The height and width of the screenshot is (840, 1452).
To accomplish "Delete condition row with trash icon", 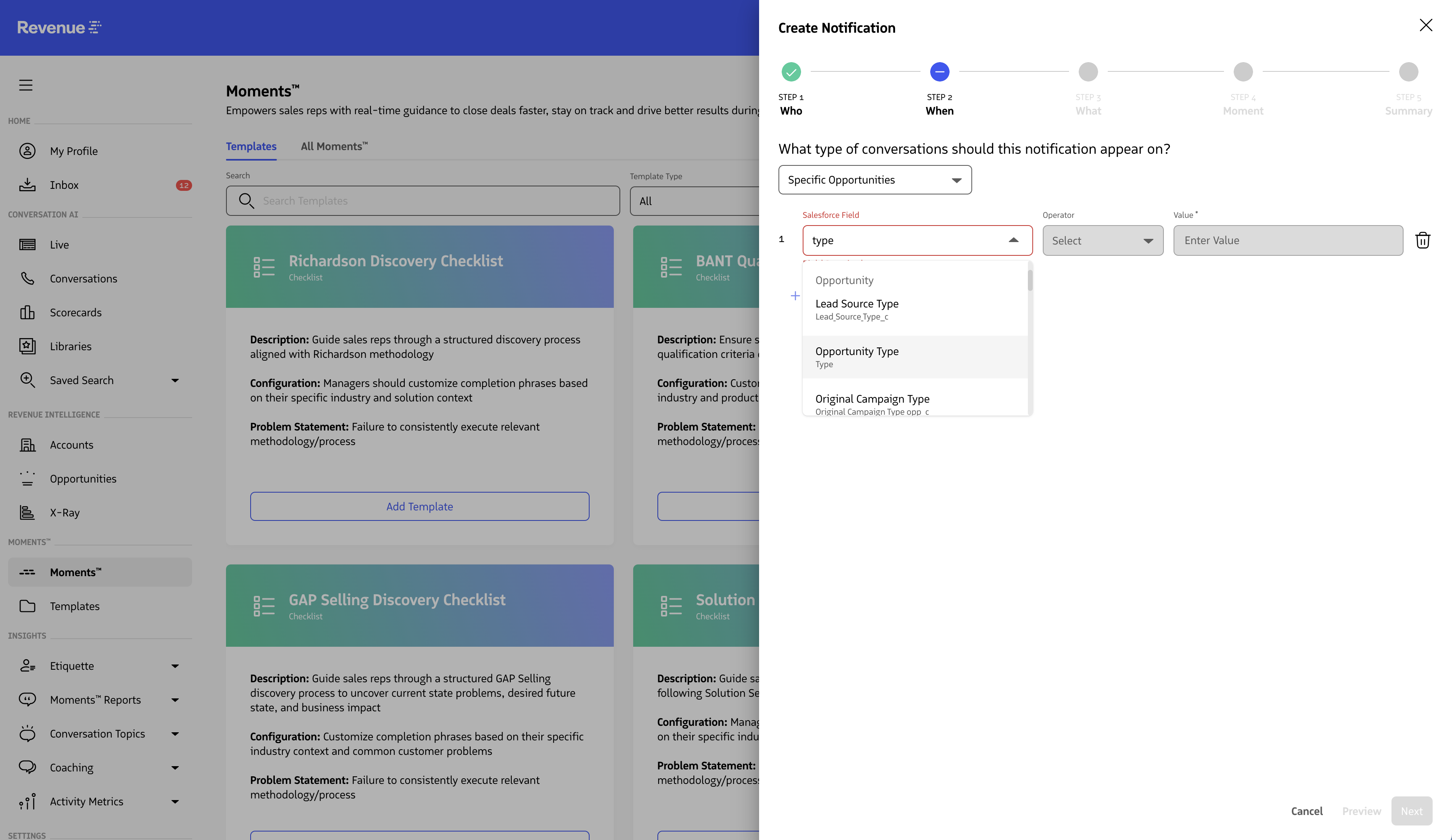I will coord(1423,240).
